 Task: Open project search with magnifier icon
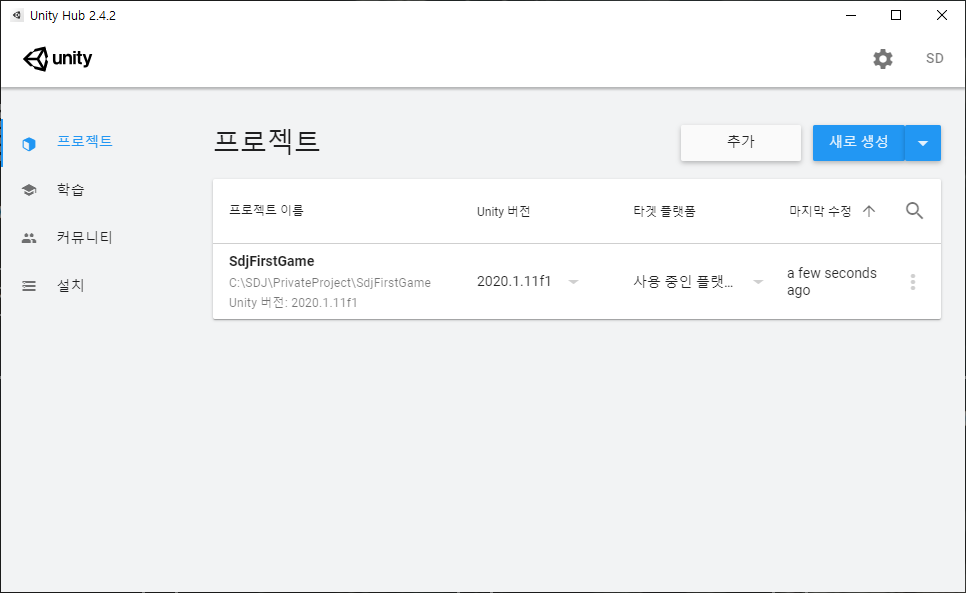pyautogui.click(x=914, y=211)
